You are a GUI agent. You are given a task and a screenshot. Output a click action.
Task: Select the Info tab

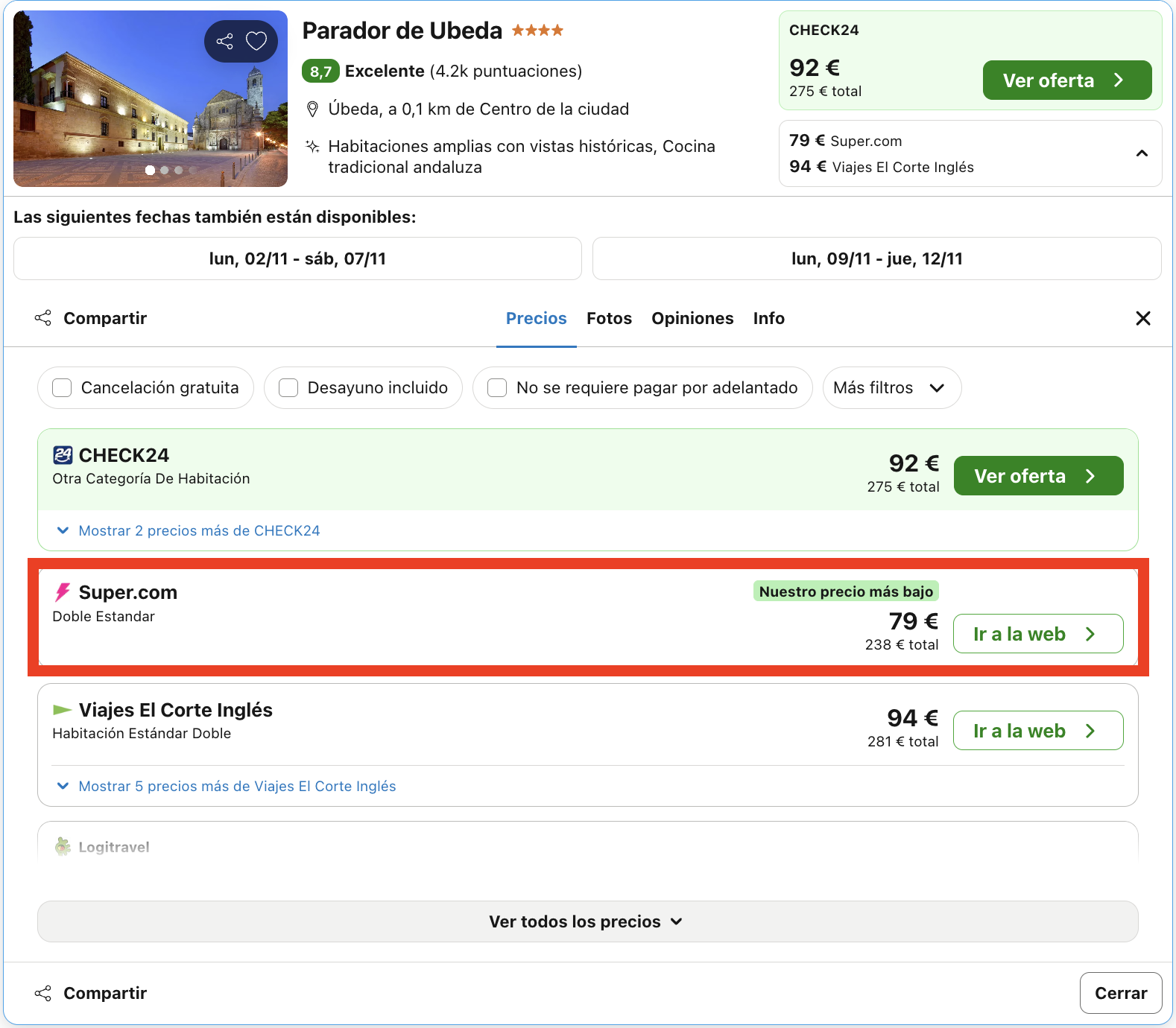tap(768, 318)
